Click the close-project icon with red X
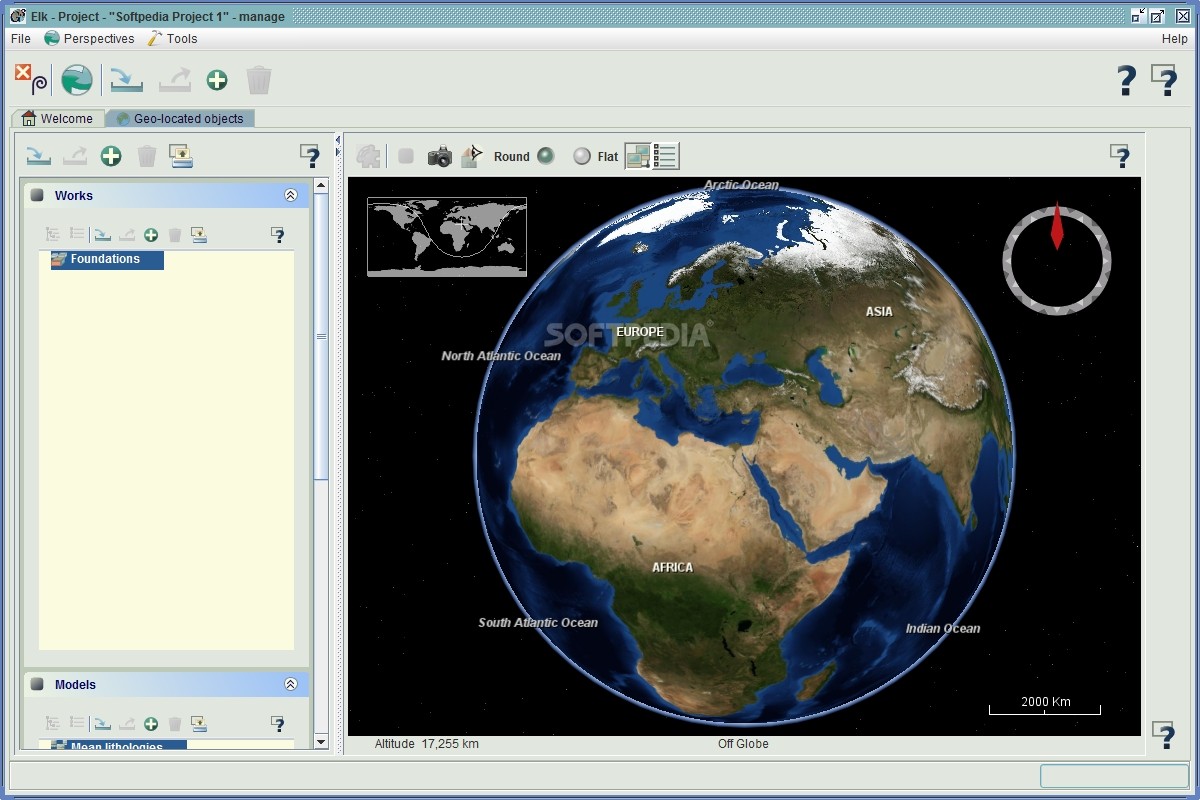The width and height of the screenshot is (1200, 800). [x=30, y=79]
